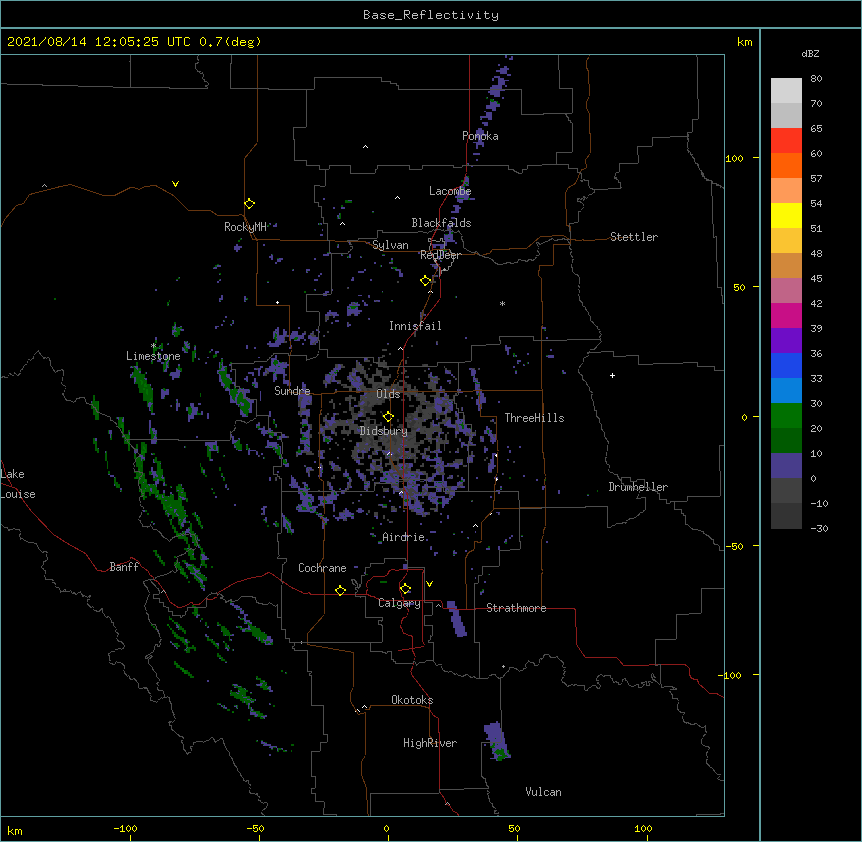Click the Okotoks label
This screenshot has width=862, height=842.
[x=412, y=700]
